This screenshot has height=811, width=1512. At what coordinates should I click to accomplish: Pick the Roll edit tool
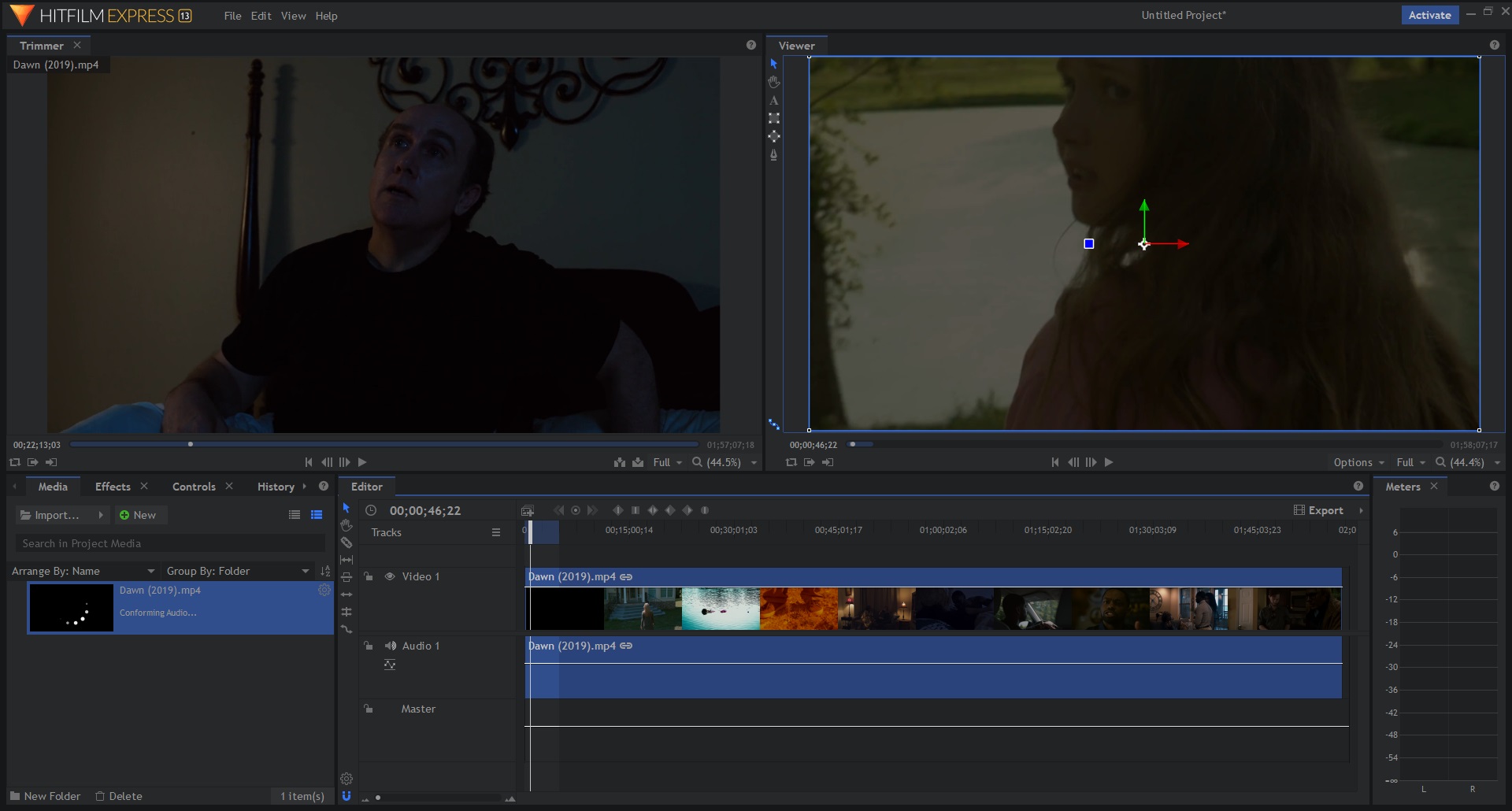[346, 612]
